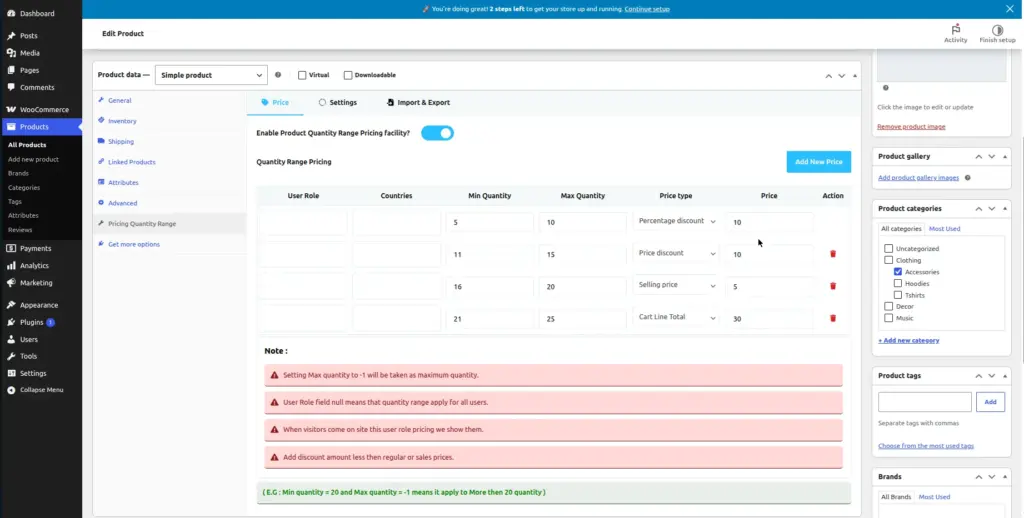1024x518 pixels.
Task: Click the product type help icon
Action: pos(278,75)
